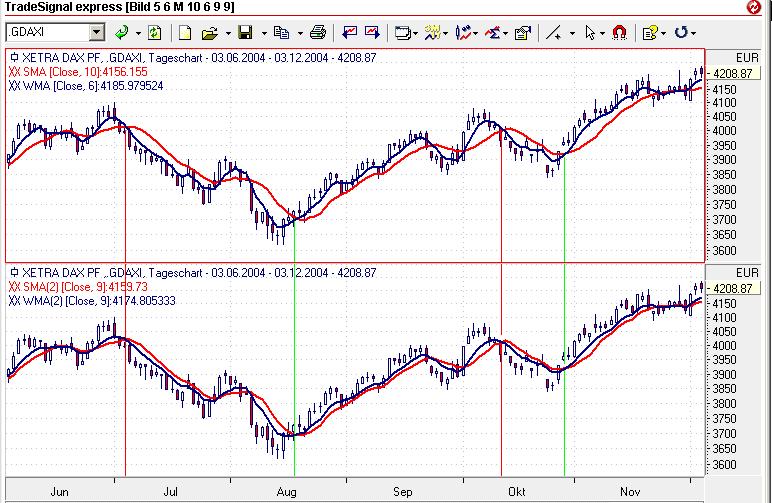Expand dropdown next to open folder icon
This screenshot has height=503, width=772.
coord(228,33)
